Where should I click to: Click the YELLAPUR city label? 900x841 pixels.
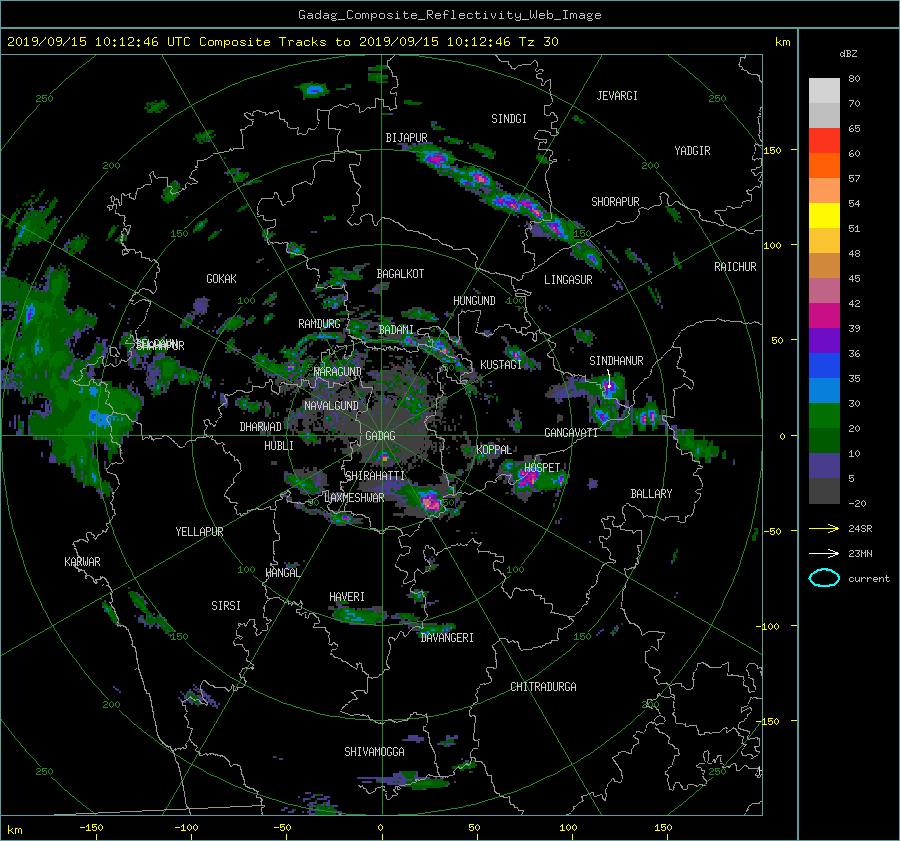tap(199, 532)
